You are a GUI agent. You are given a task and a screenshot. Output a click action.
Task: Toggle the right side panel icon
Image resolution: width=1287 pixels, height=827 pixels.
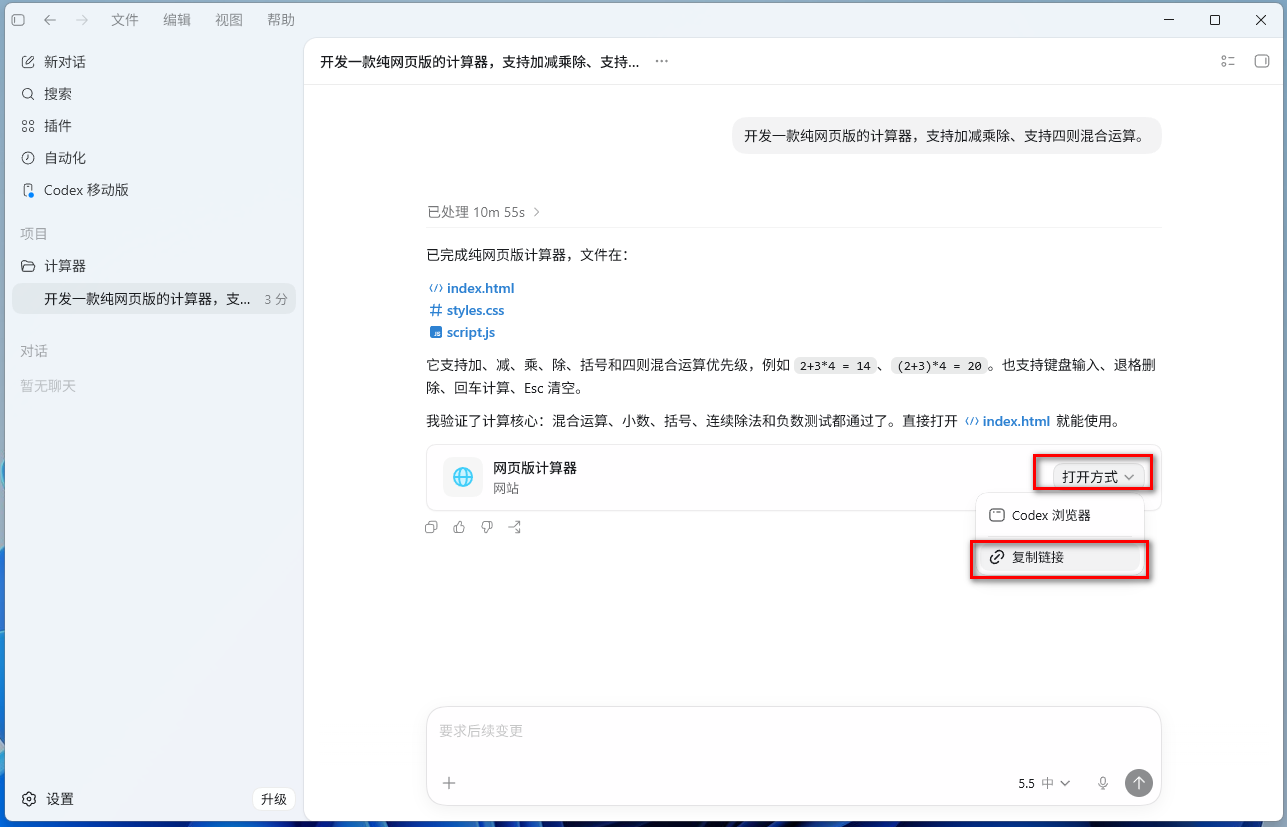(1261, 62)
